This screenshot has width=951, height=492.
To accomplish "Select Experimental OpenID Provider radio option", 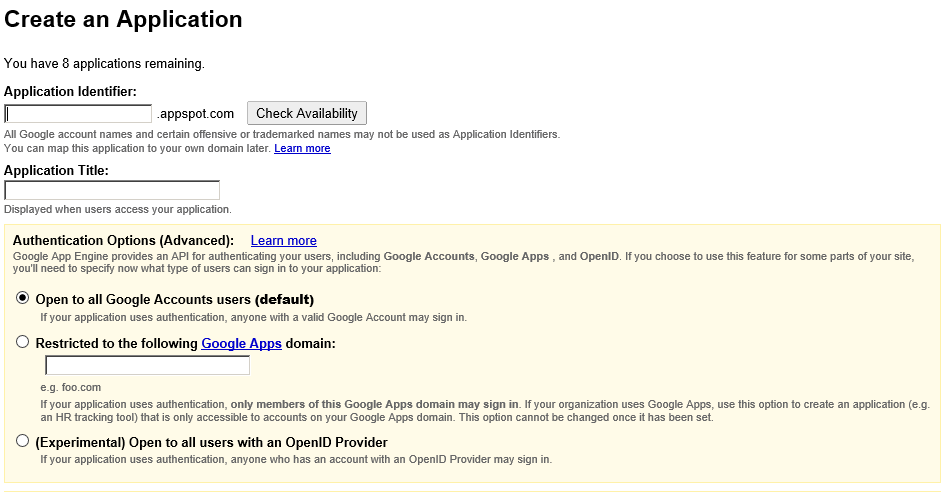I will (x=23, y=441).
